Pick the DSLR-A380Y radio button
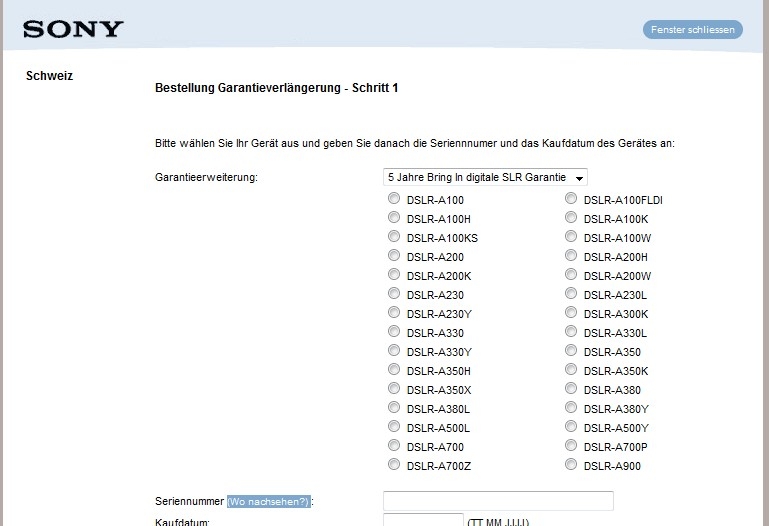This screenshot has width=769, height=526. (x=571, y=408)
